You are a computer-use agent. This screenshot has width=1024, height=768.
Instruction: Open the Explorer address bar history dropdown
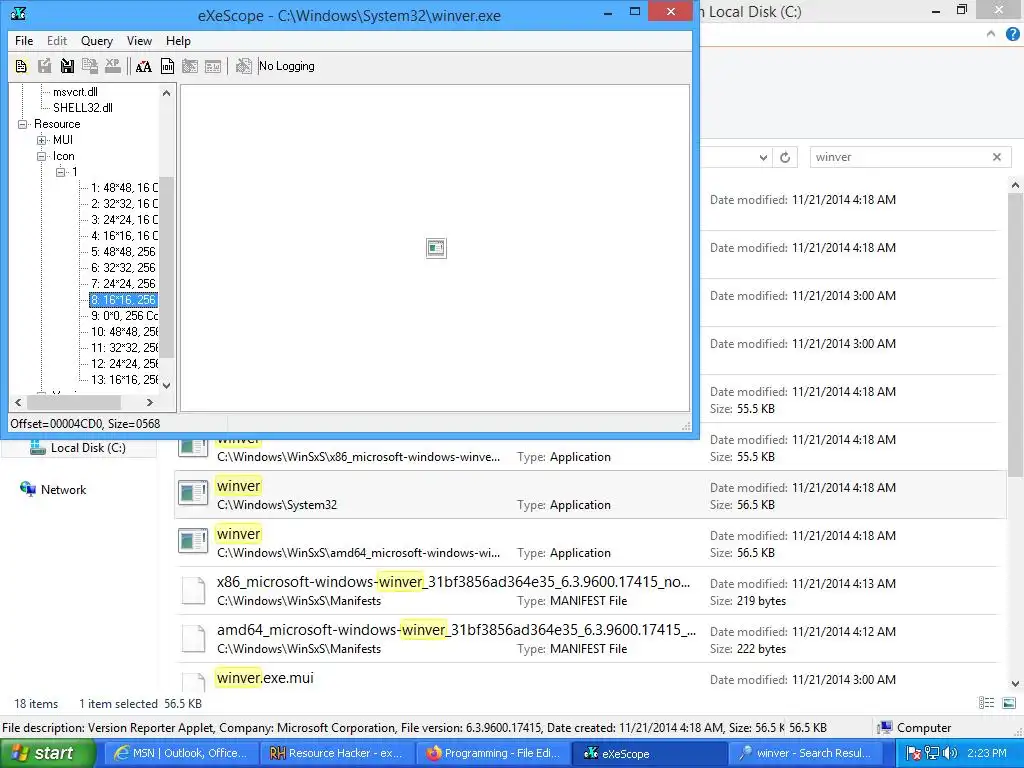point(763,157)
